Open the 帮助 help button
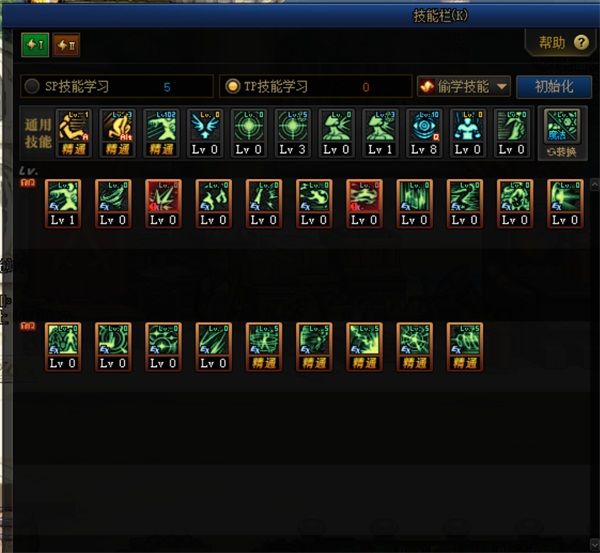This screenshot has height=553, width=600. [x=562, y=42]
